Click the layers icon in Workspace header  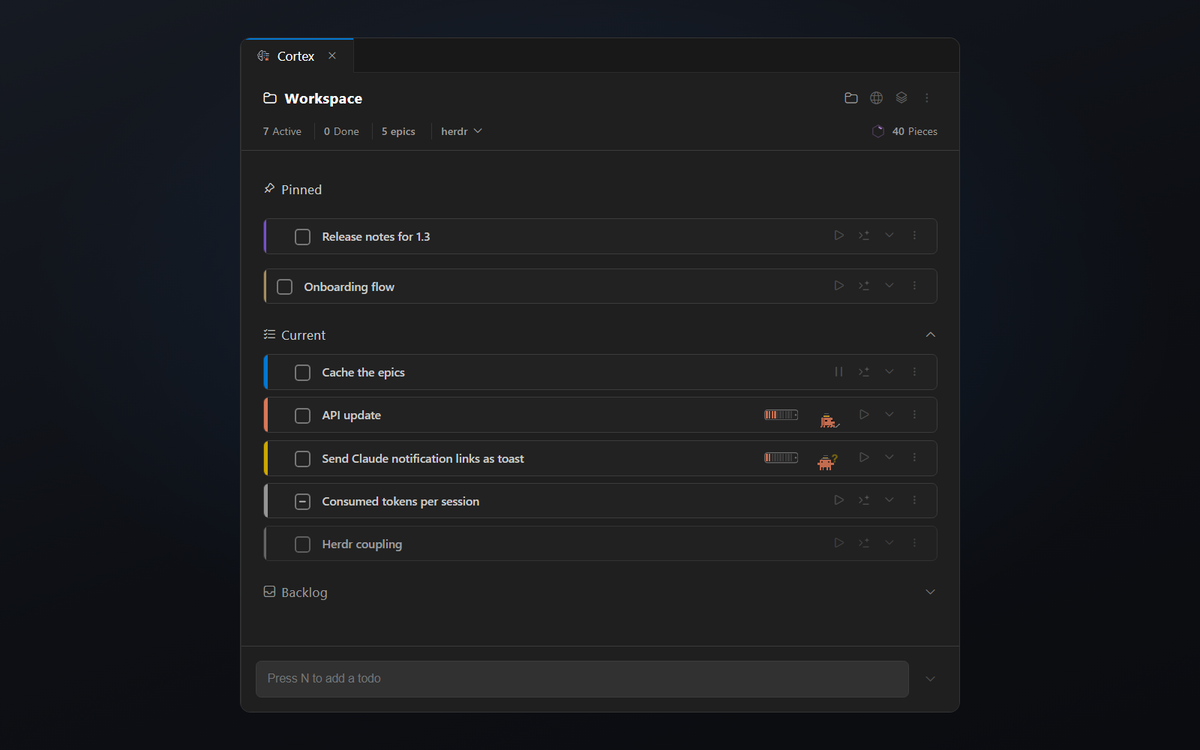(901, 98)
